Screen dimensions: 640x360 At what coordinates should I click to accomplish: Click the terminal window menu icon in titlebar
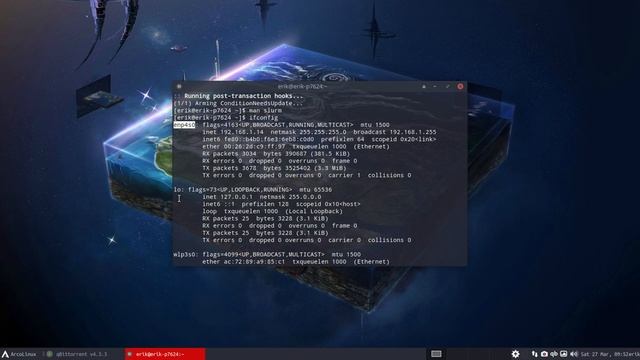179,87
